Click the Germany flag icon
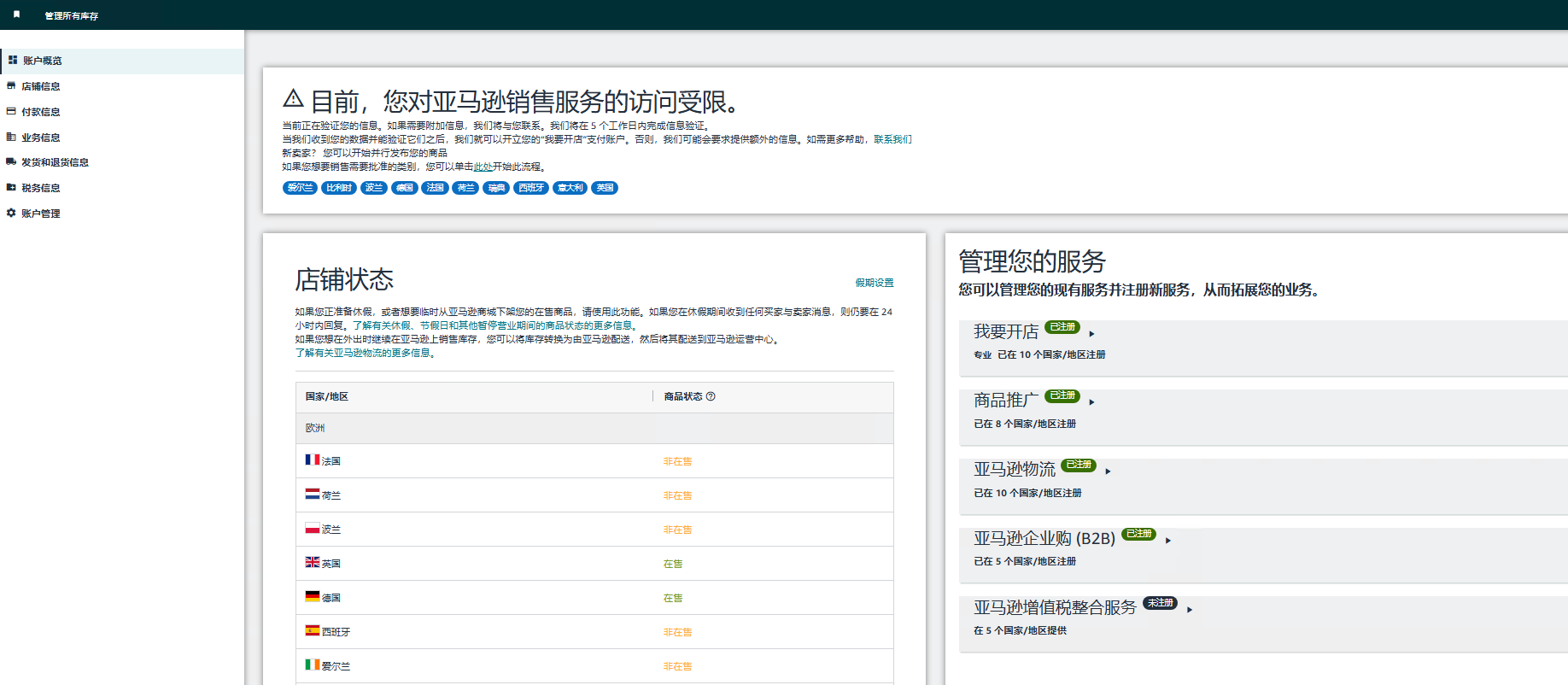Image resolution: width=1568 pixels, height=685 pixels. pos(313,596)
